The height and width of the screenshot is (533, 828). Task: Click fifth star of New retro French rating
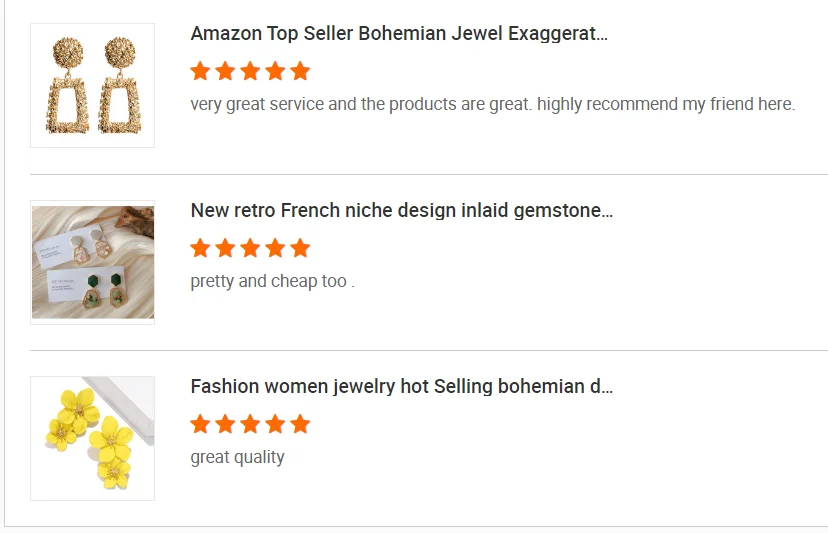pos(300,248)
